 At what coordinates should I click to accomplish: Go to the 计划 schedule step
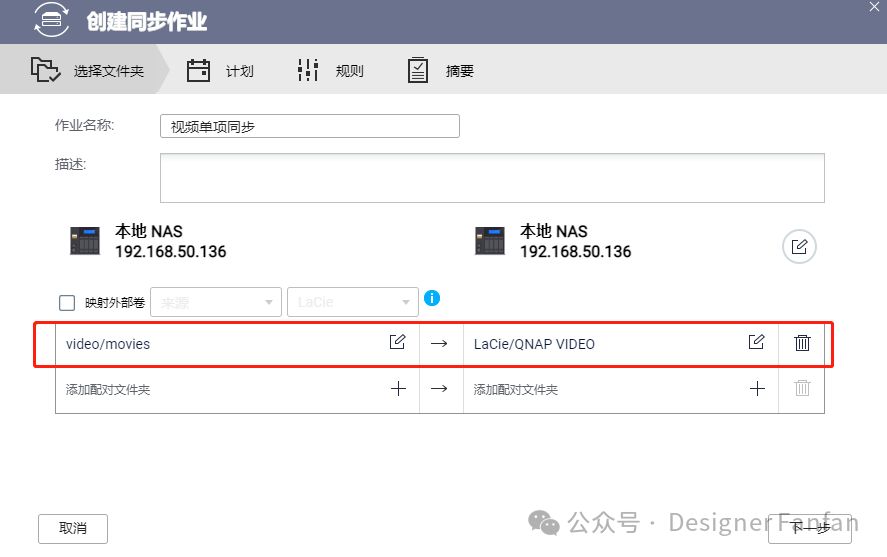click(x=222, y=71)
